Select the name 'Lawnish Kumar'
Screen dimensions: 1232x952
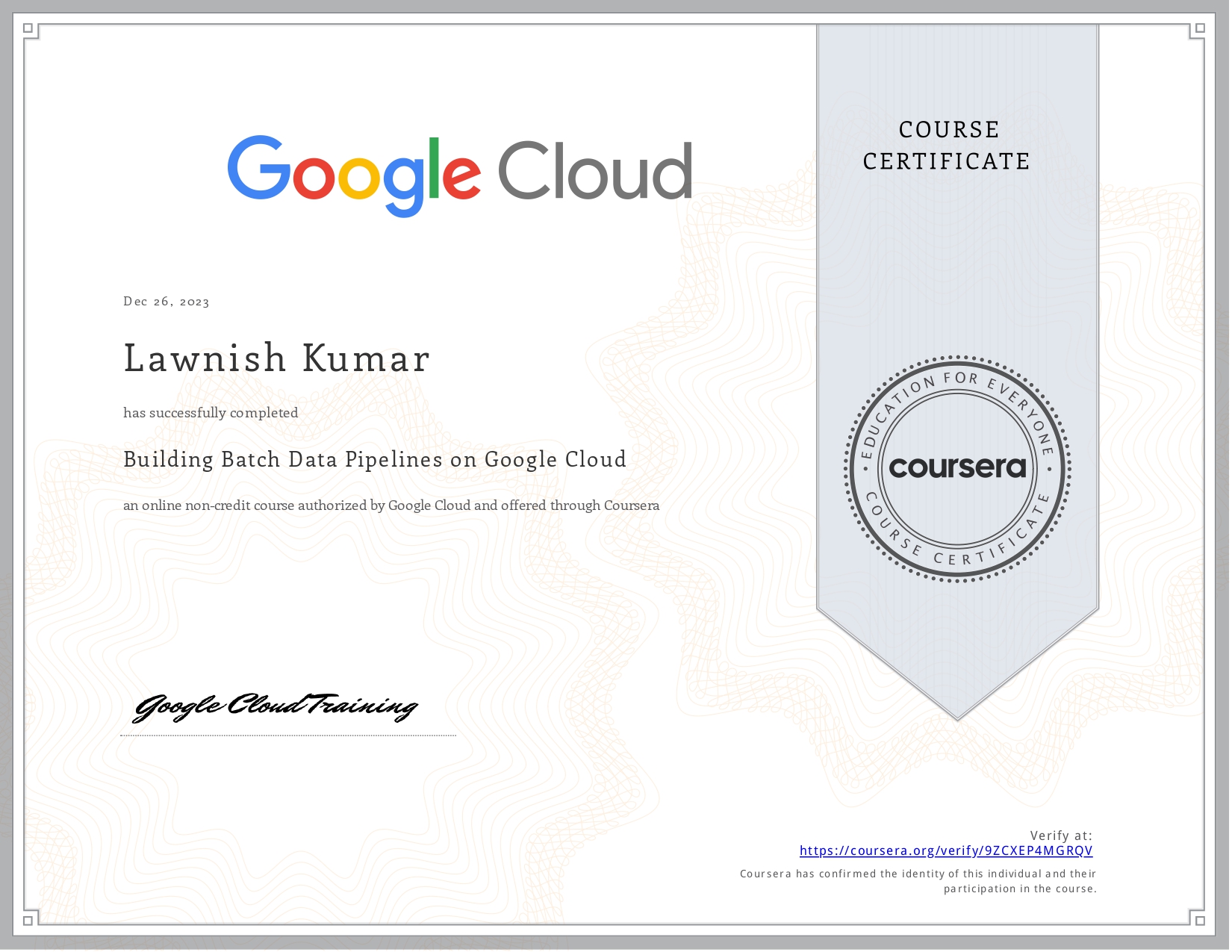(276, 358)
